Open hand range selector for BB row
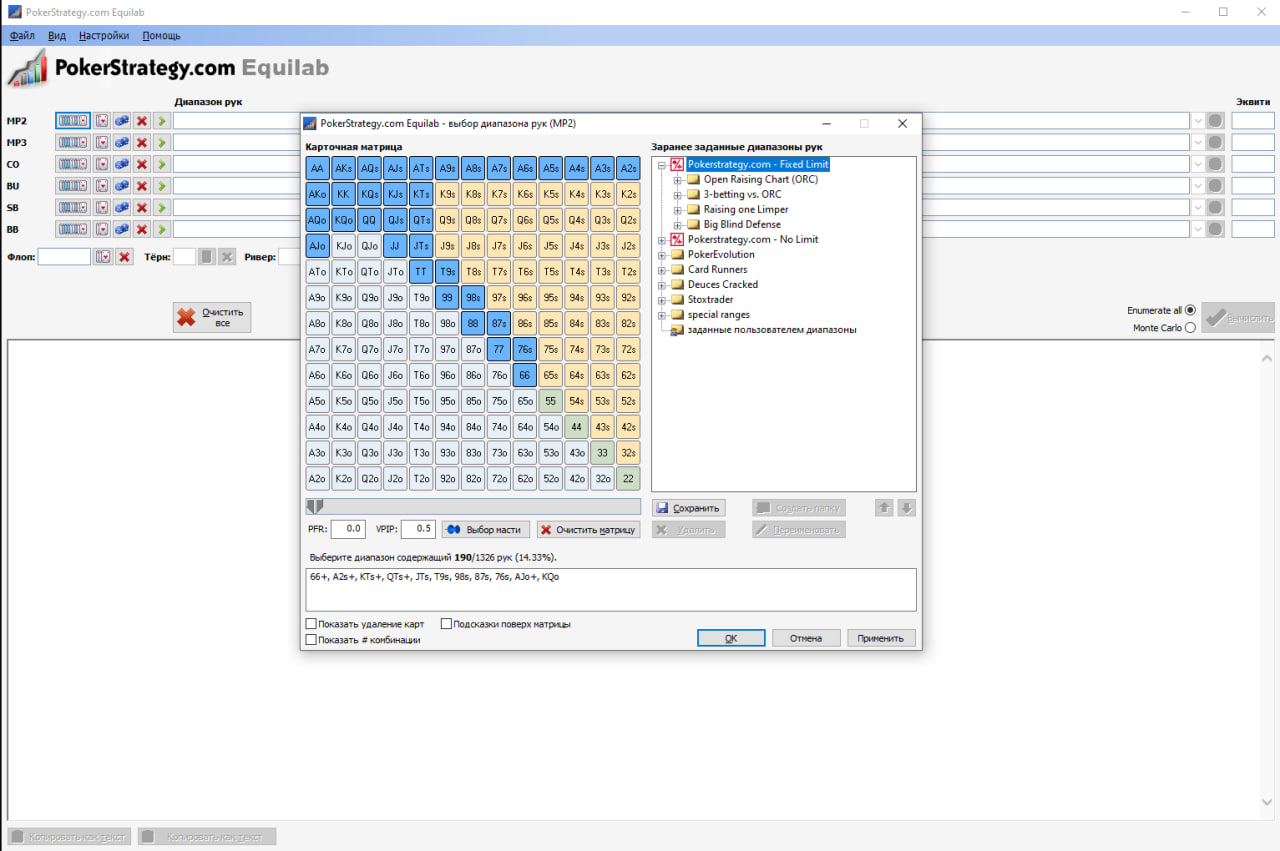1280x851 pixels. tap(73, 229)
